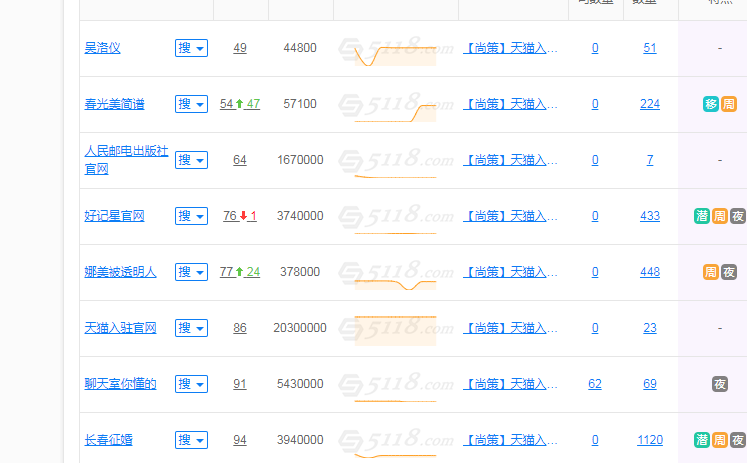Expand 搜 dropdown for 好记星官网
Viewport: 747px width, 463px height.
tap(192, 216)
